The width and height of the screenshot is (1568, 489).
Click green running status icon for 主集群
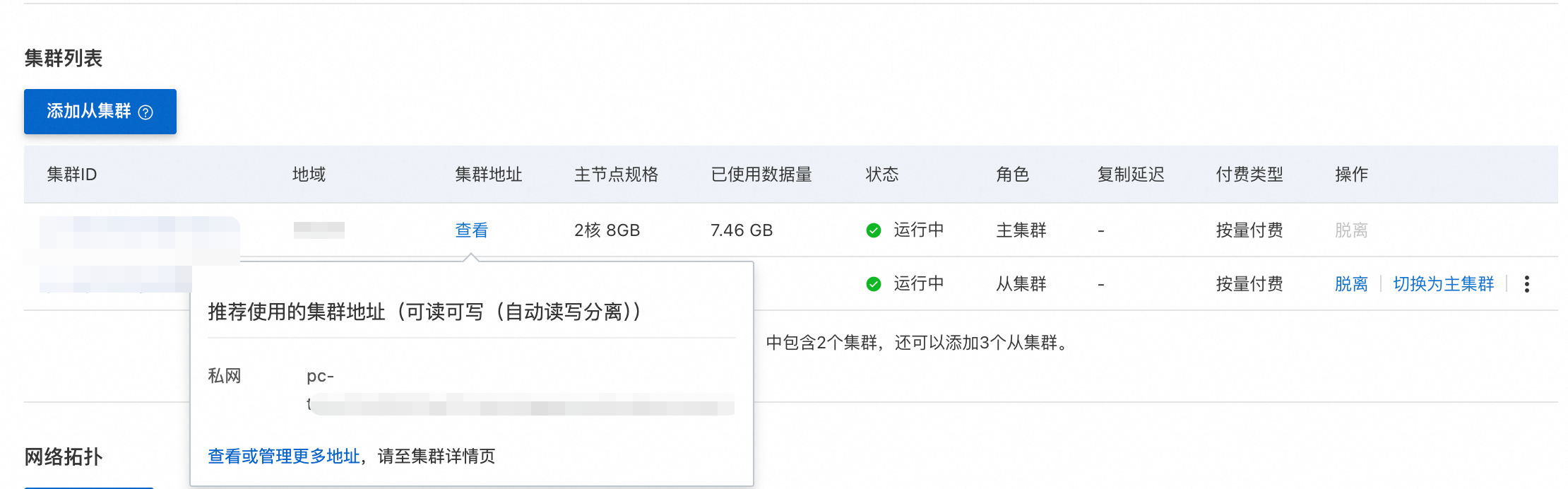(874, 230)
